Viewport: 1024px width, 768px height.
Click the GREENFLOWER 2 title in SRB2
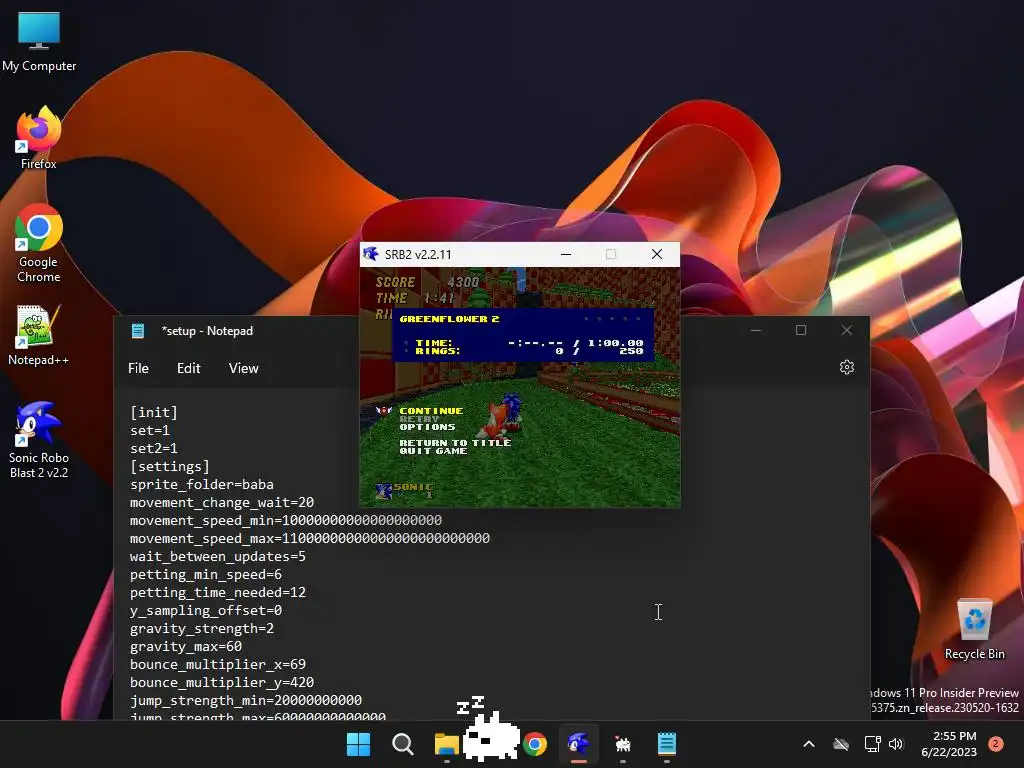pyautogui.click(x=449, y=319)
